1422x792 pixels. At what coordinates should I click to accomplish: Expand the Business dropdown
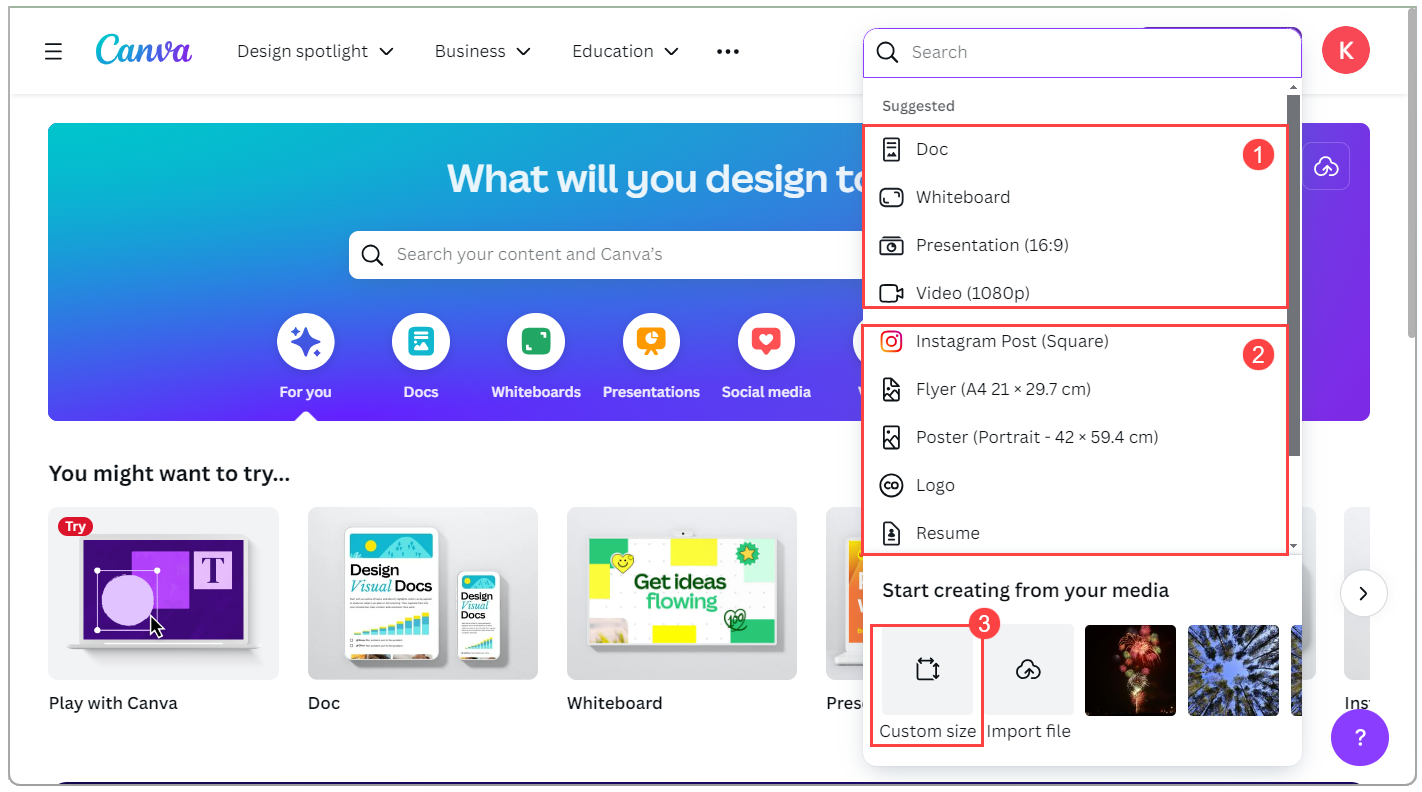pyautogui.click(x=482, y=51)
